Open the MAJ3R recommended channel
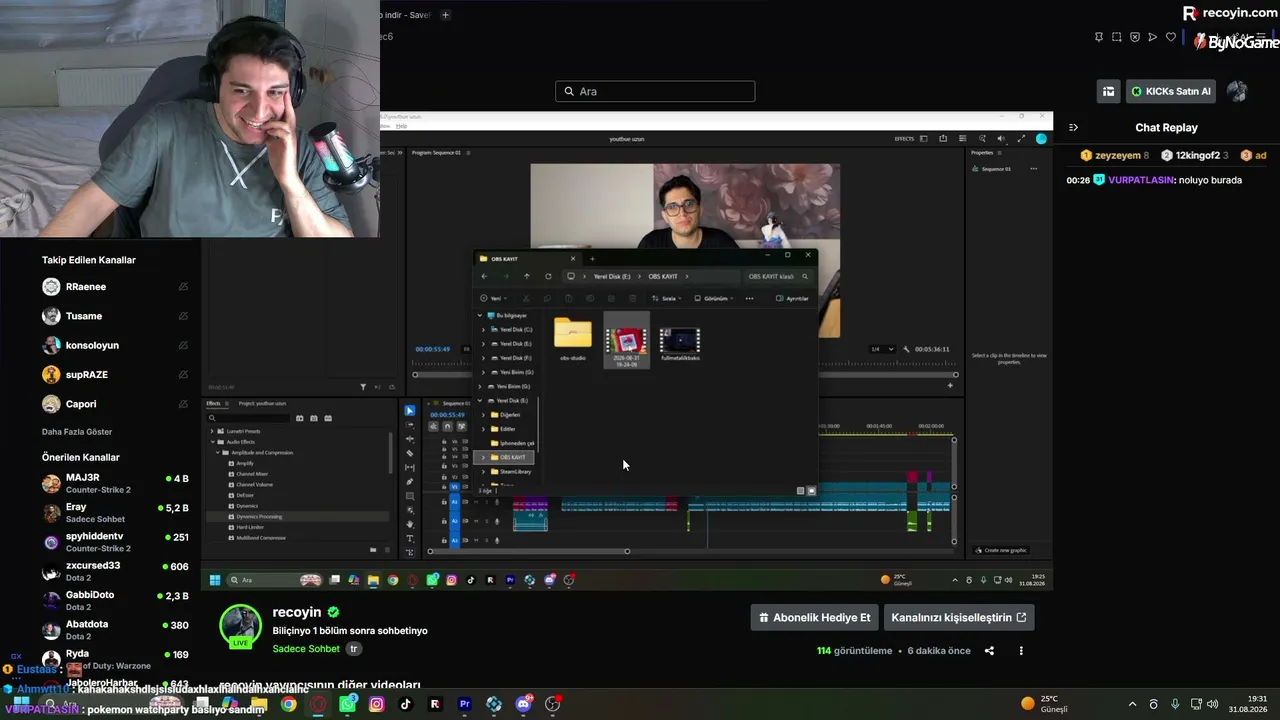1280x720 pixels. (x=115, y=484)
